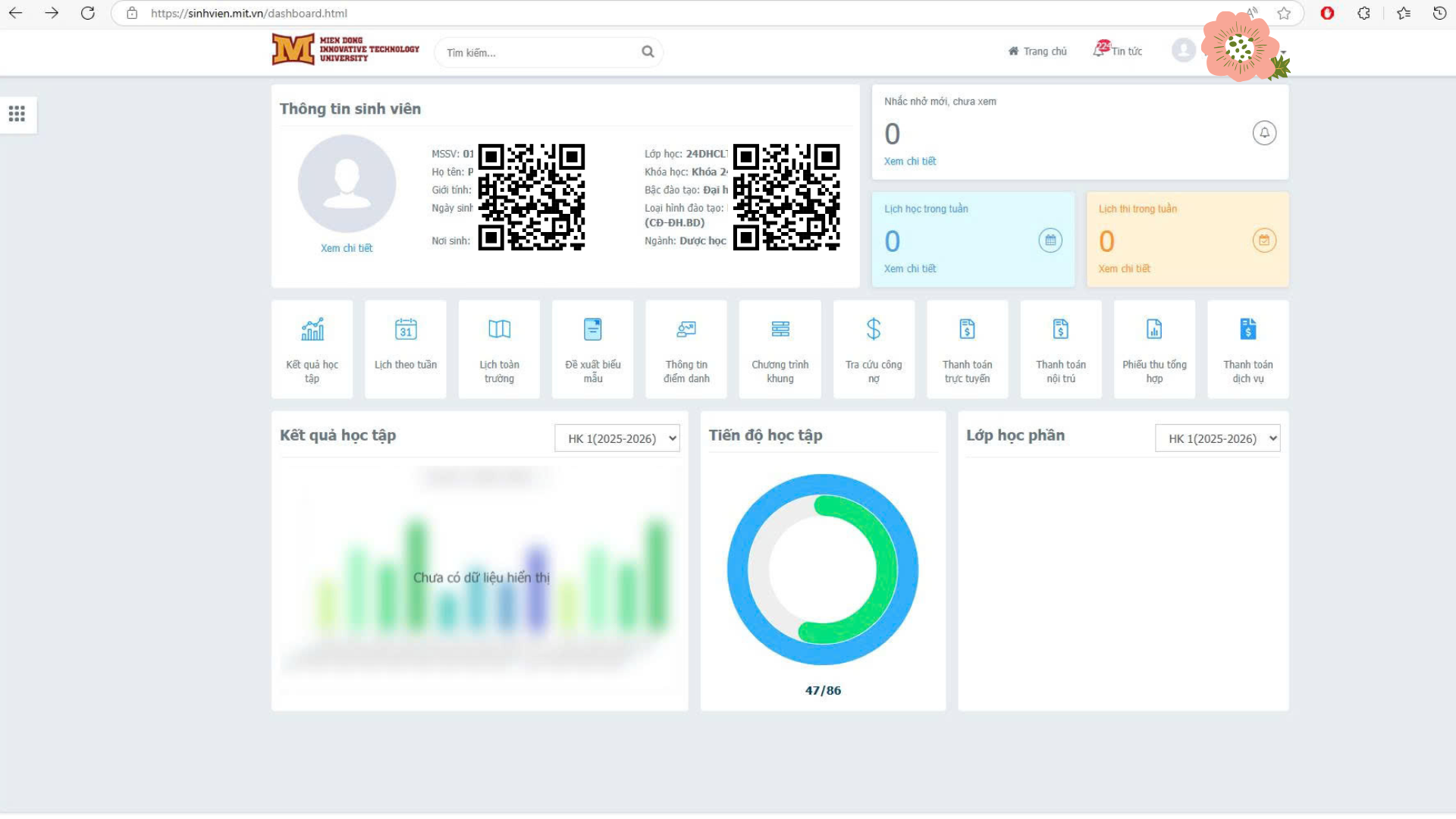Viewport: 1456px width, 819px height.
Task: Open the grid apps menu on the left
Action: [x=17, y=114]
